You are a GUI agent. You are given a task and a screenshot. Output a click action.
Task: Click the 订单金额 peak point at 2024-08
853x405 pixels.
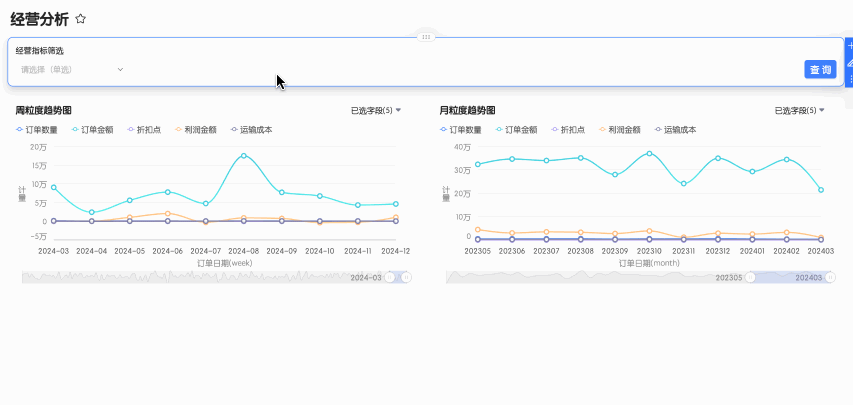point(244,156)
